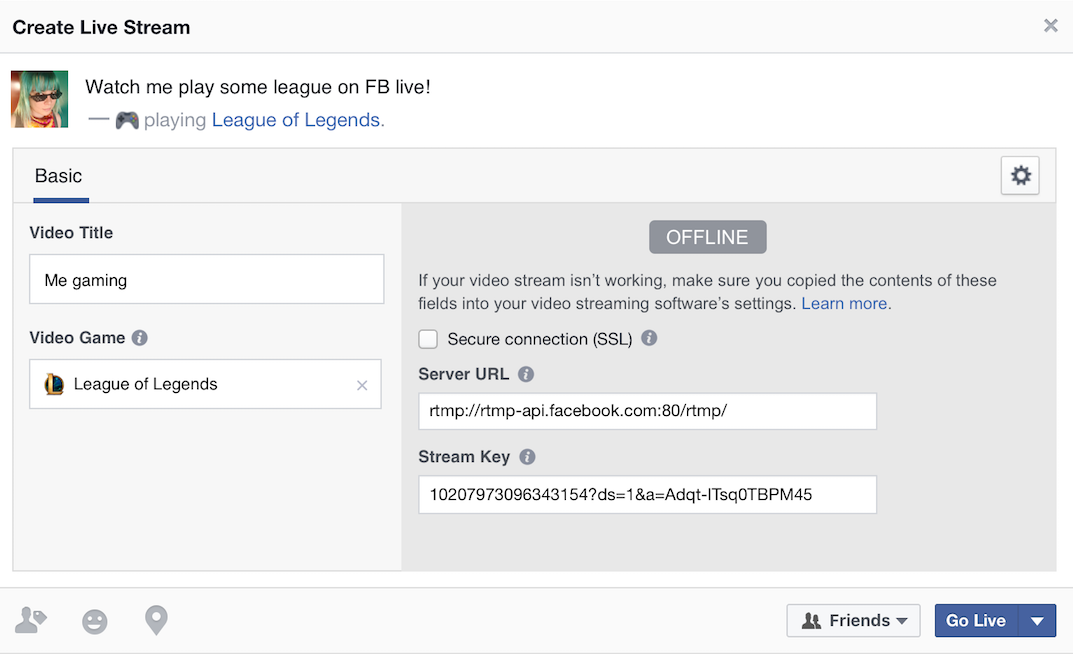
Task: Open the Friends audience dropdown
Action: (x=853, y=620)
